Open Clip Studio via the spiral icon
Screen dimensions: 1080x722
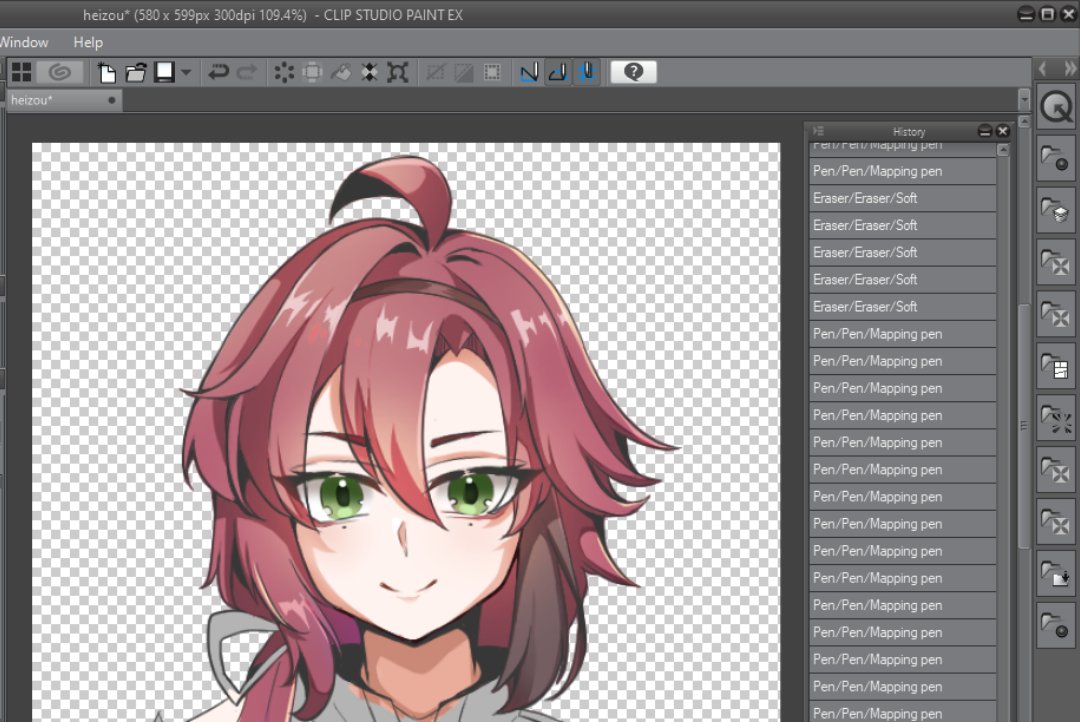(x=60, y=72)
